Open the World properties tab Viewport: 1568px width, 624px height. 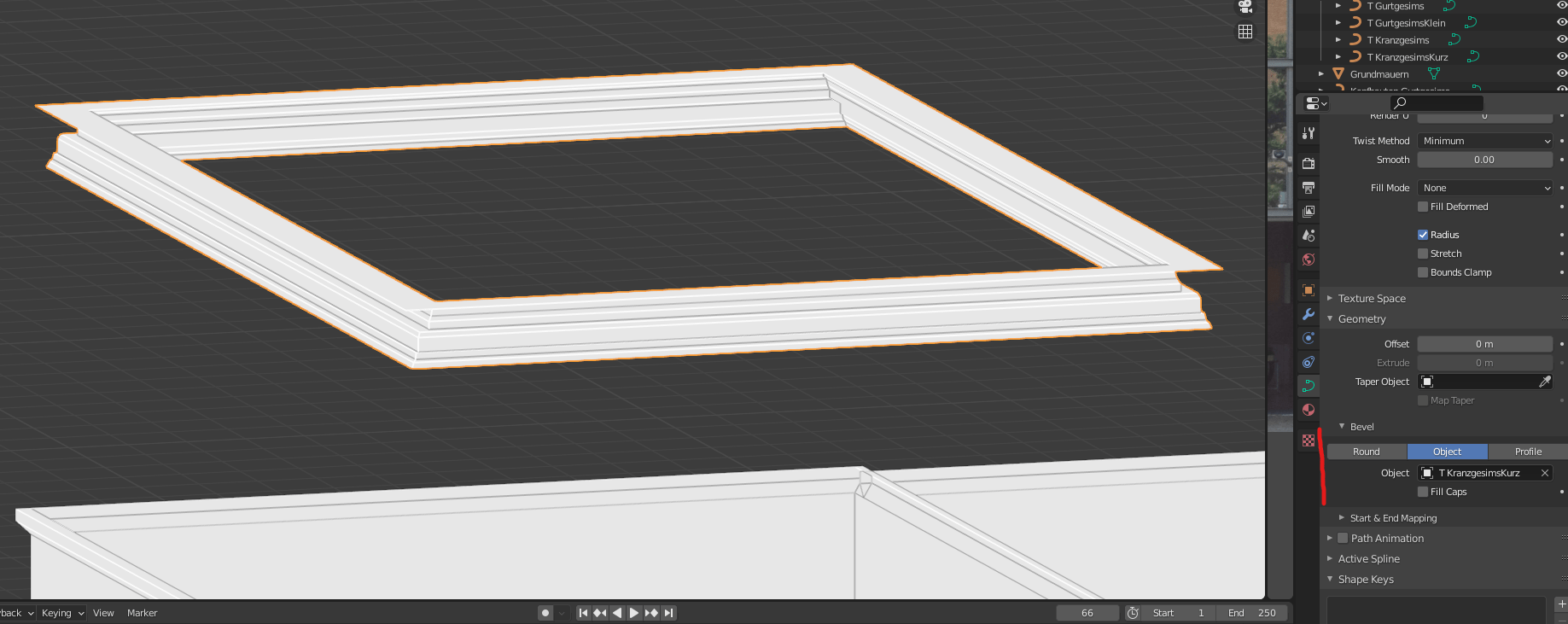click(x=1309, y=259)
